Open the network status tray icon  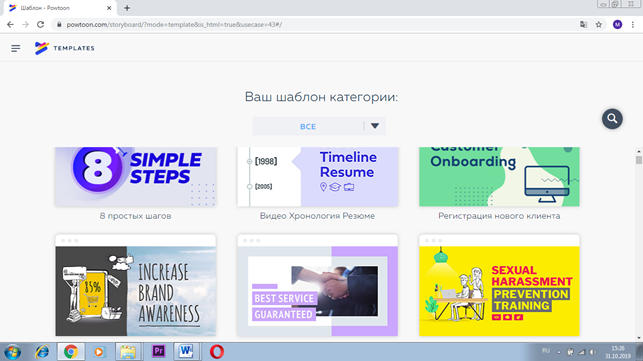point(581,352)
